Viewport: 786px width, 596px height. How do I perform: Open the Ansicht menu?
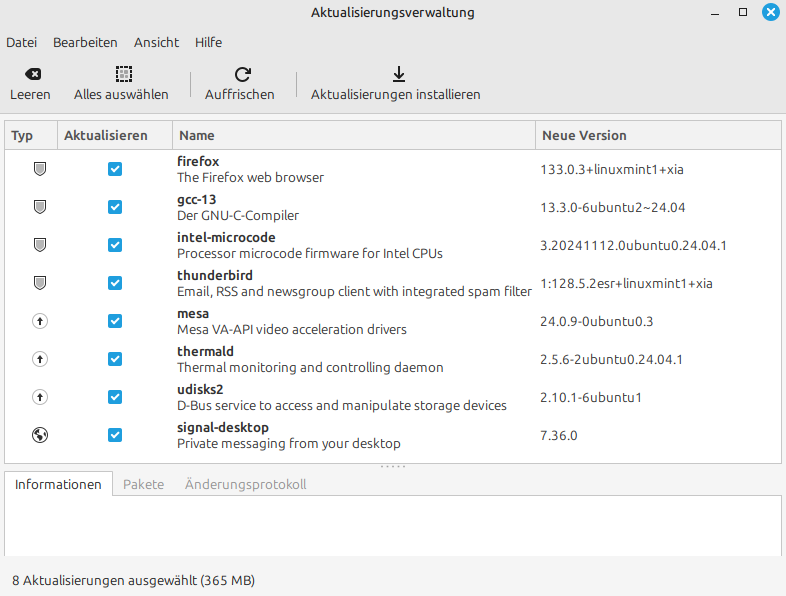156,43
